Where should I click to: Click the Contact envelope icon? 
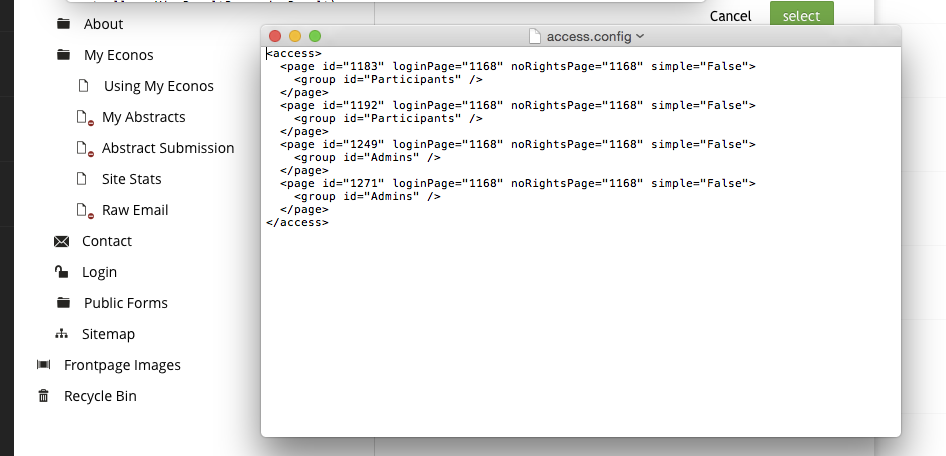(62, 241)
